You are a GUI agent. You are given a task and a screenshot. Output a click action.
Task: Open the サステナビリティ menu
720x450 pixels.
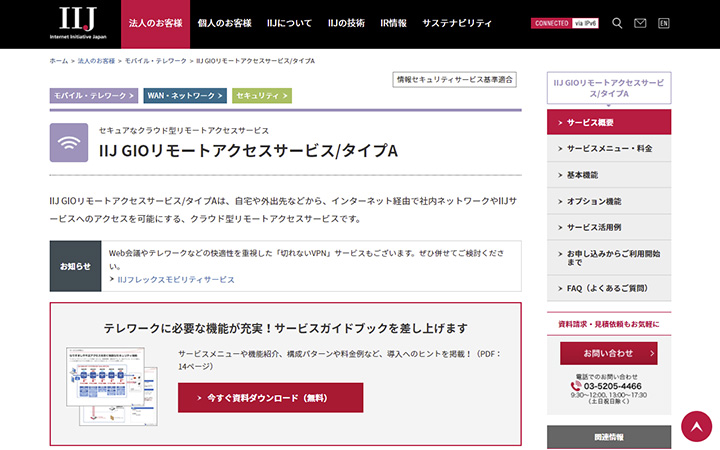[x=457, y=23]
